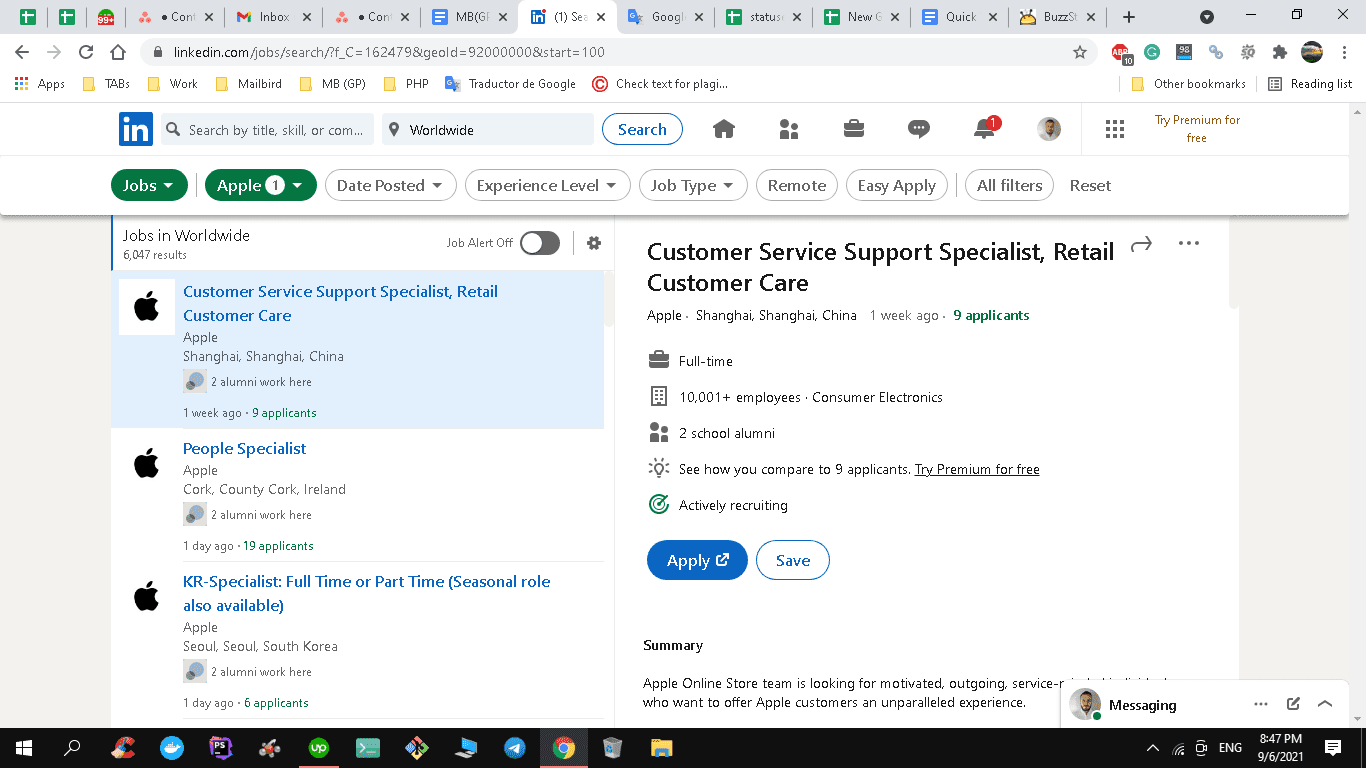Click the Grammarly extension icon
The height and width of the screenshot is (768, 1366).
coord(1152,52)
